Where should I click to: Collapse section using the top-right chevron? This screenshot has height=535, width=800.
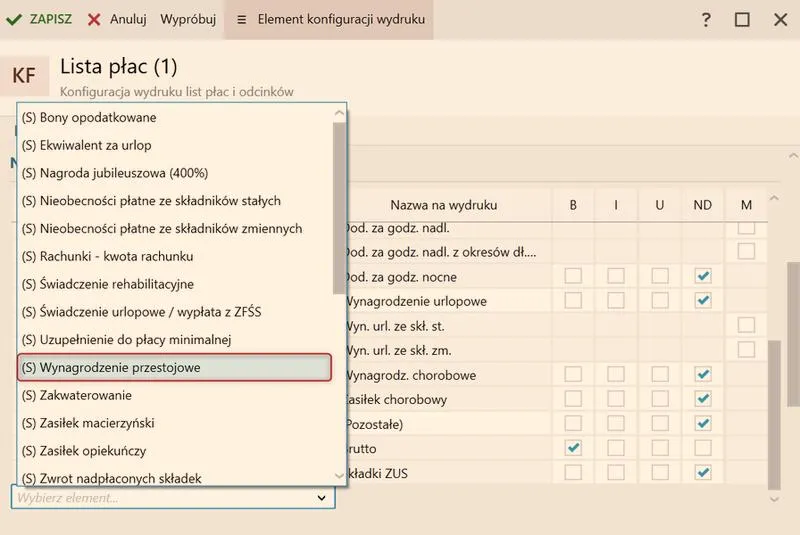coord(790,158)
